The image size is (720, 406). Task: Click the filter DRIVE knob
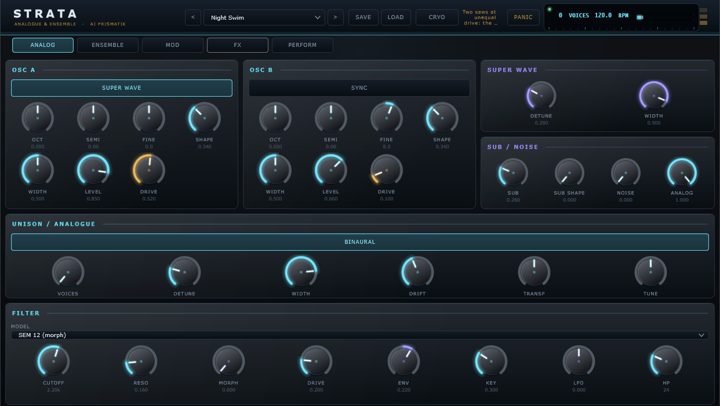point(316,361)
